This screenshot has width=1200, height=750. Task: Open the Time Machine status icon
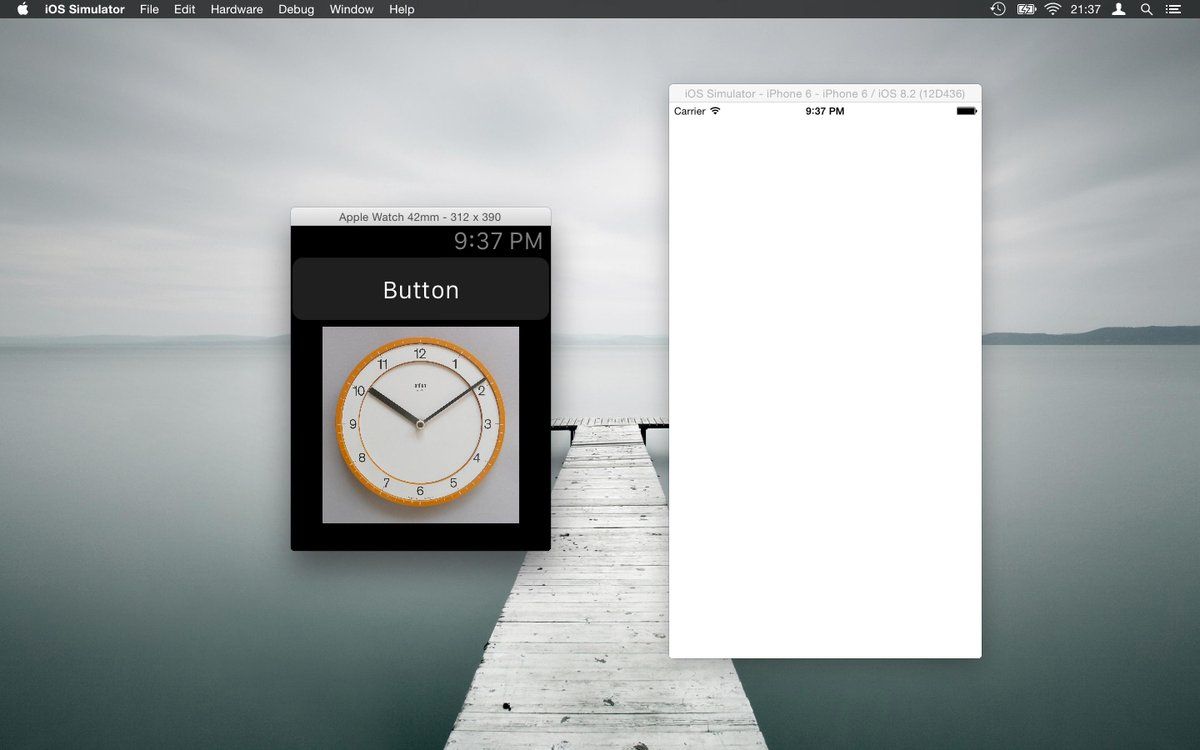(x=998, y=9)
